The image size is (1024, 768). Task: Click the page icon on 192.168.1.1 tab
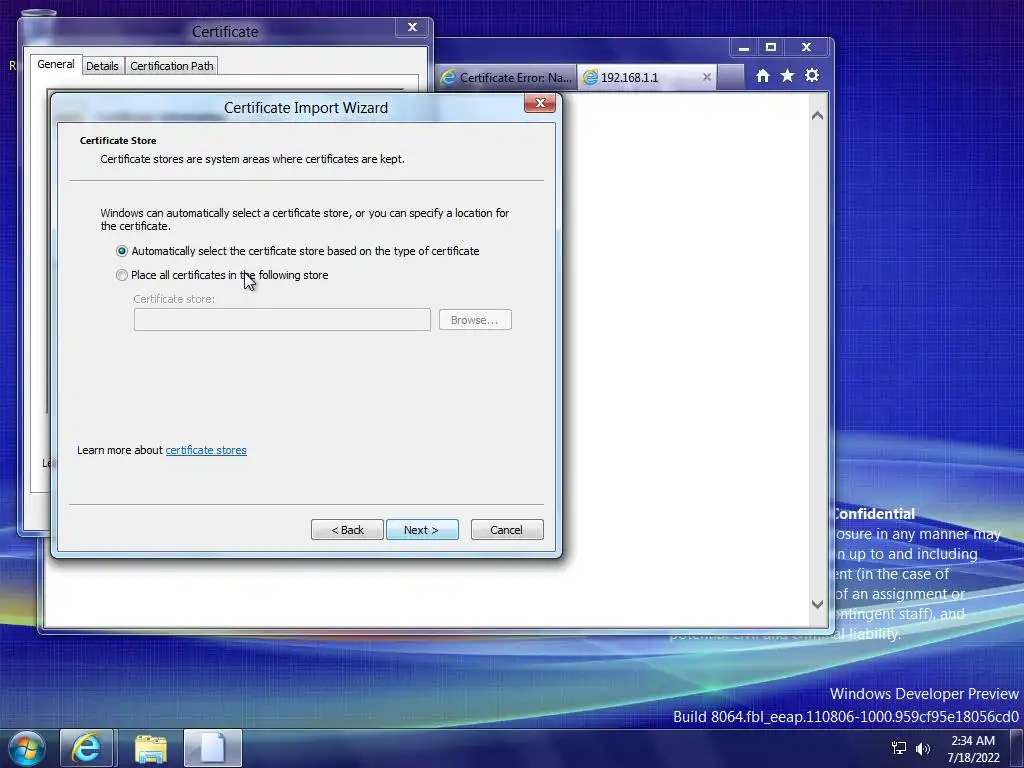(x=590, y=77)
